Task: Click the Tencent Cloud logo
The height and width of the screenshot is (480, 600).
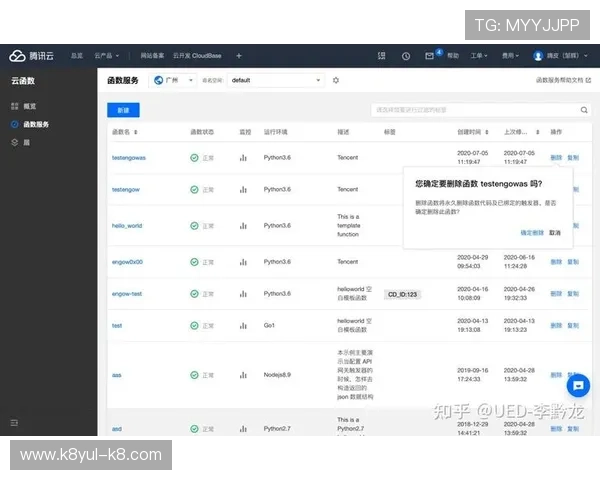Action: (x=32, y=56)
